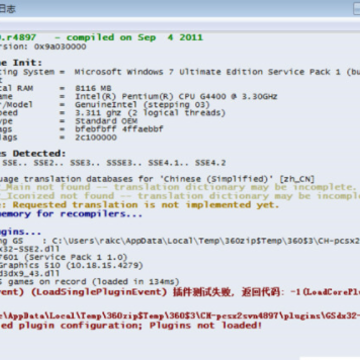Click the GS plugin path 'C:\Users\rakc\AppData' line

(180, 241)
